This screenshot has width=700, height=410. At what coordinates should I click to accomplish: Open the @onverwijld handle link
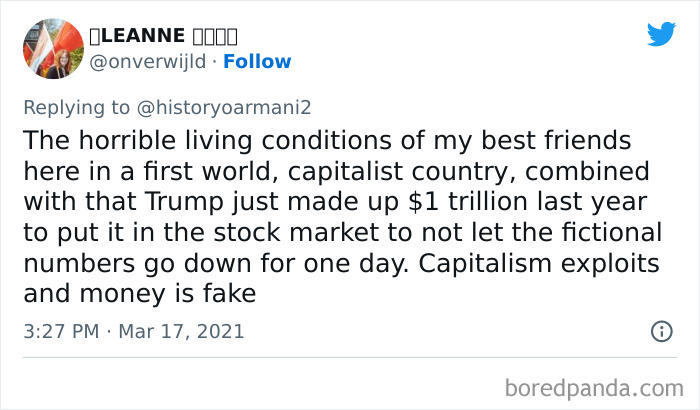[x=150, y=61]
